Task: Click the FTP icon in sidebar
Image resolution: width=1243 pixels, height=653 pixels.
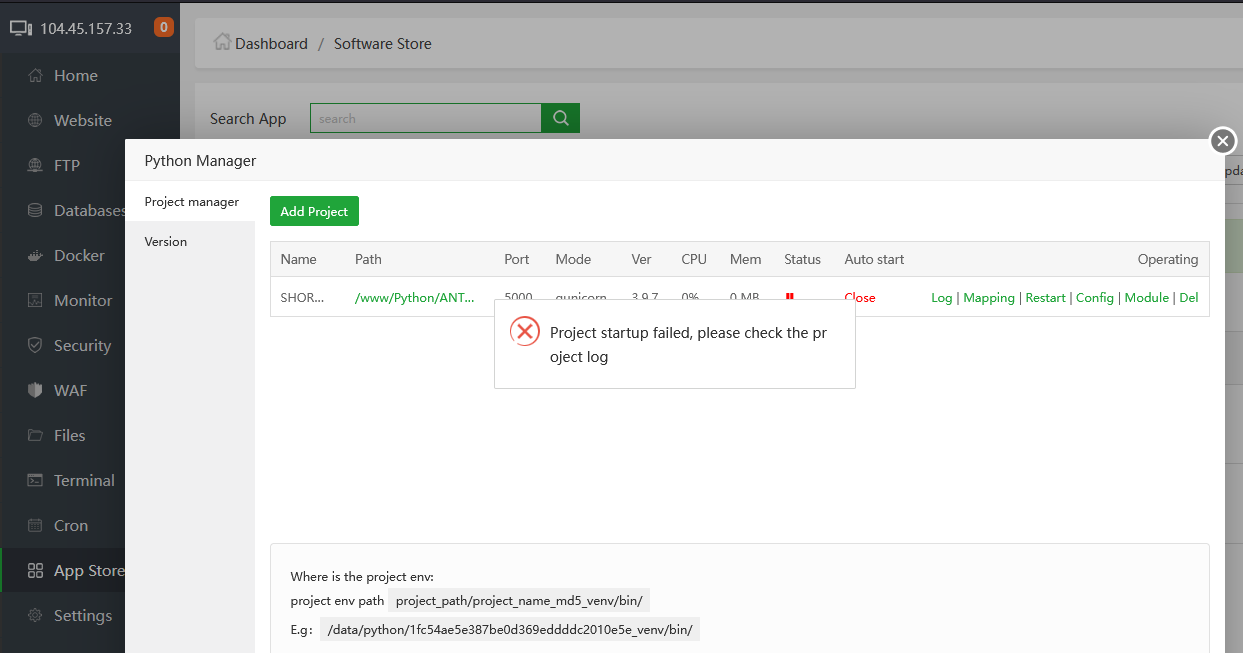Action: 36,166
